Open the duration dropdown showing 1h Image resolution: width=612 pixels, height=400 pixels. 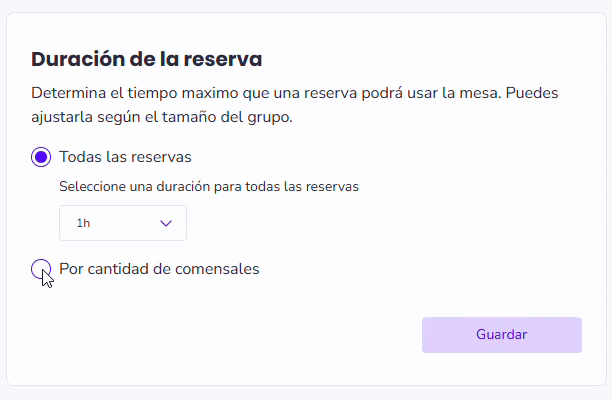pos(123,223)
